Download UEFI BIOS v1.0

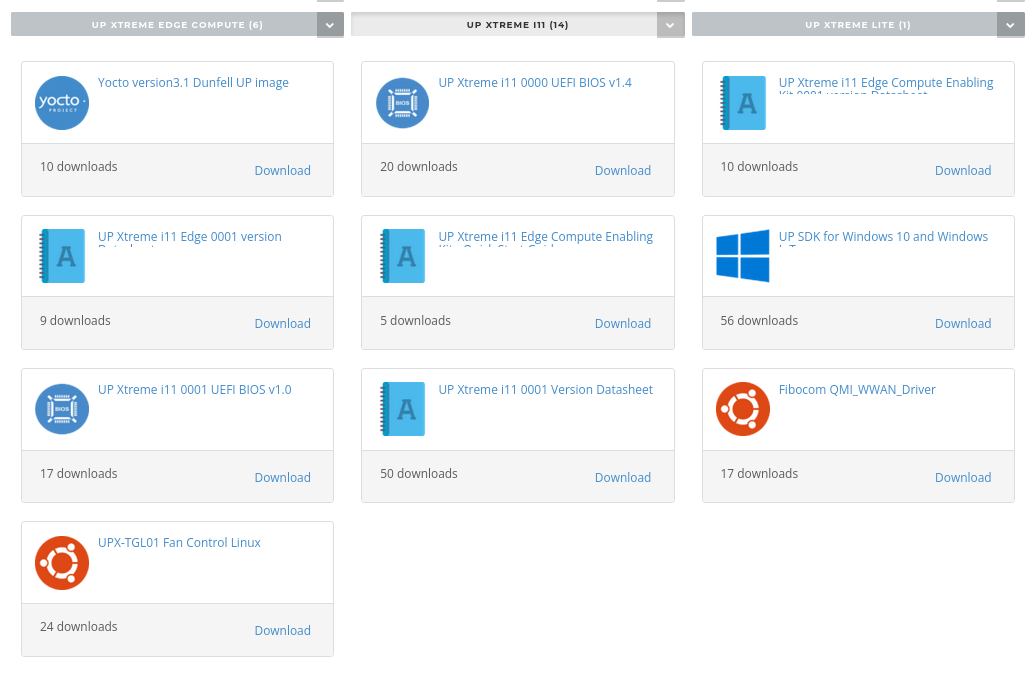[283, 478]
